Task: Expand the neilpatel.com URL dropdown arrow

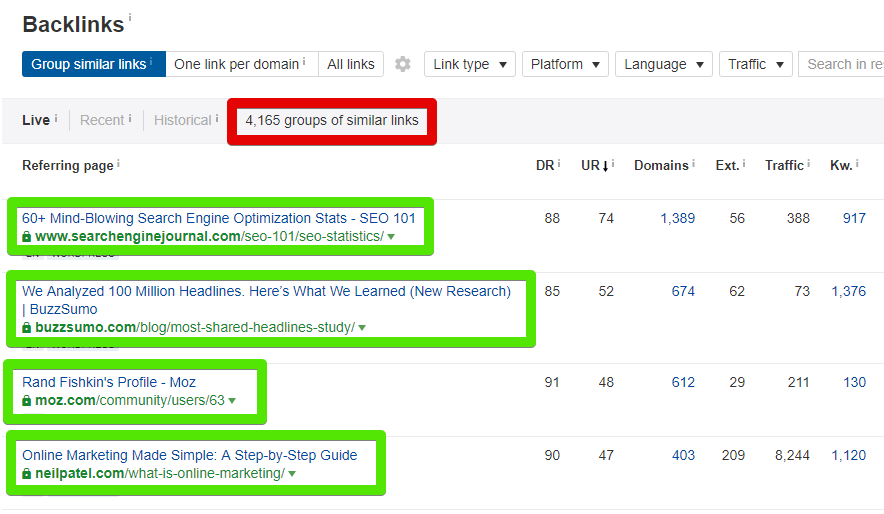Action: [292, 474]
